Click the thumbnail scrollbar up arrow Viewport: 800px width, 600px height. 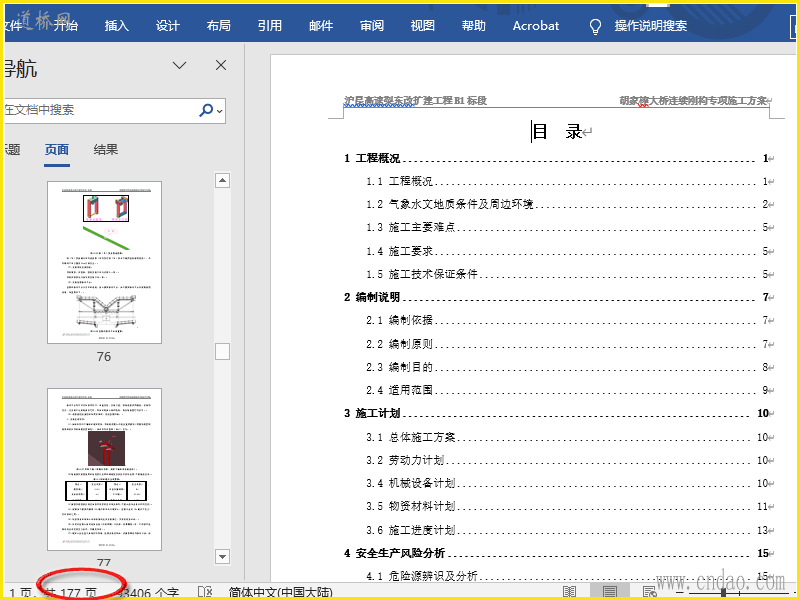pyautogui.click(x=222, y=180)
